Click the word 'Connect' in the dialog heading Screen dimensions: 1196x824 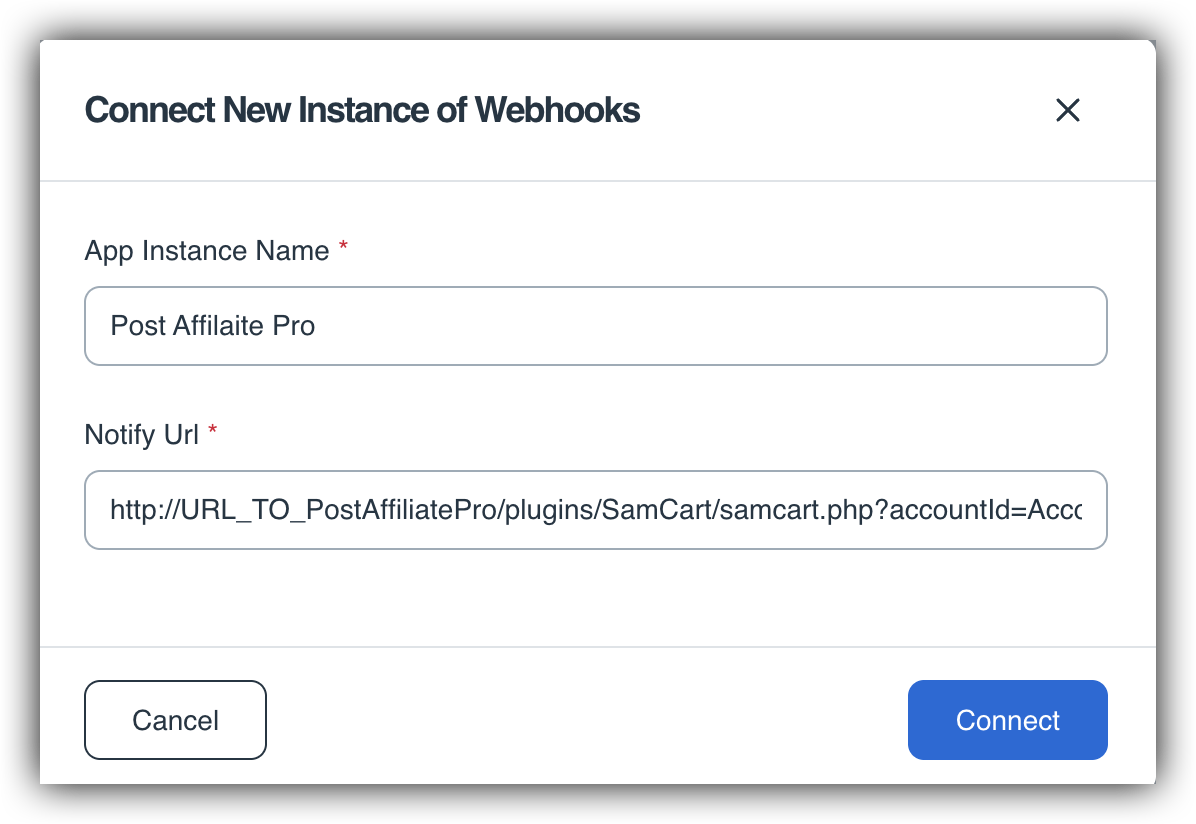pos(150,110)
